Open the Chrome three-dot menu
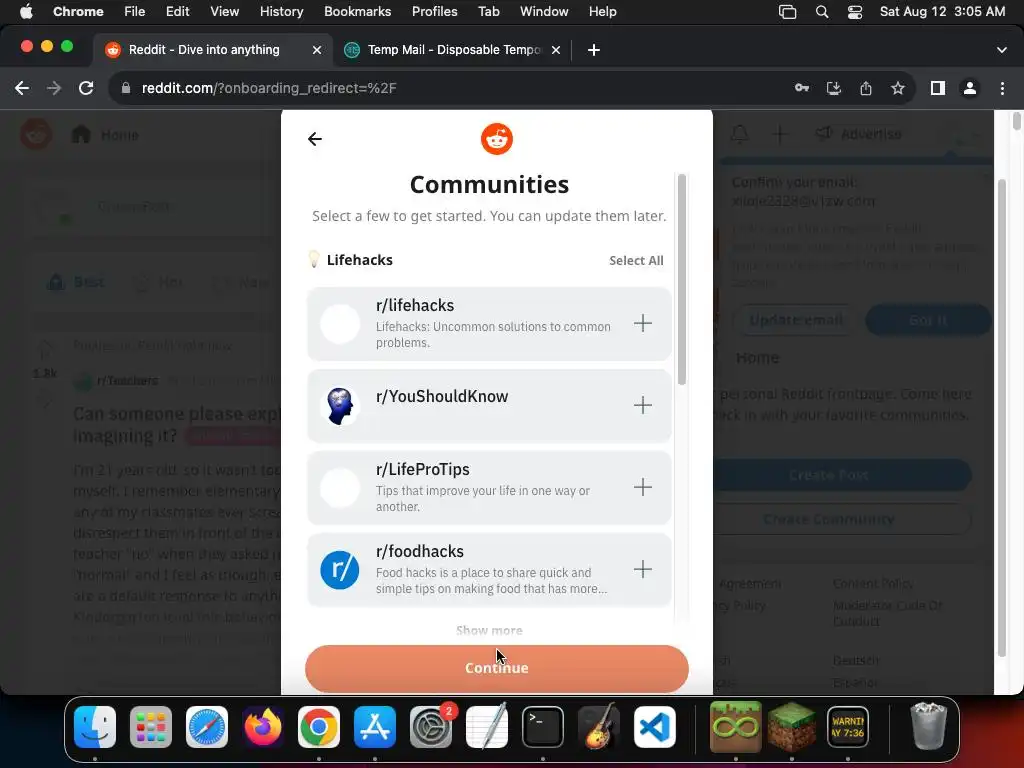 click(1002, 88)
